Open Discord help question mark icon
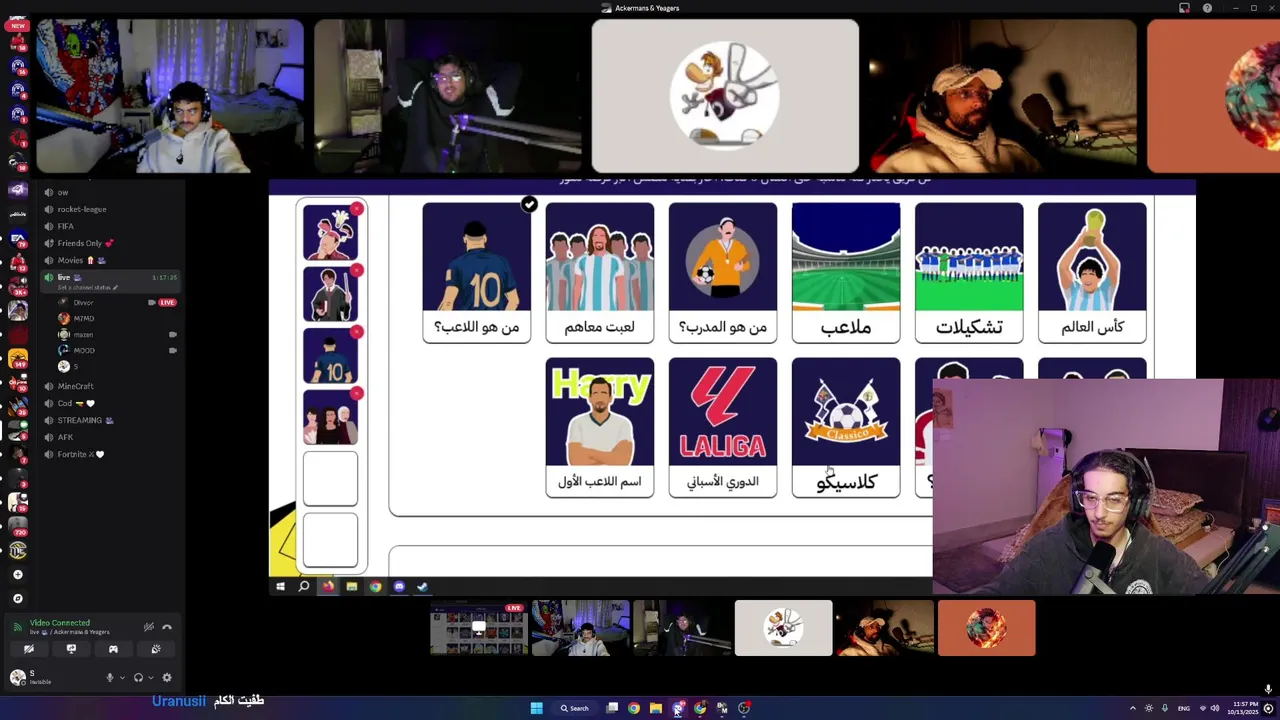Screen dimensions: 1280x720 click(x=1207, y=8)
